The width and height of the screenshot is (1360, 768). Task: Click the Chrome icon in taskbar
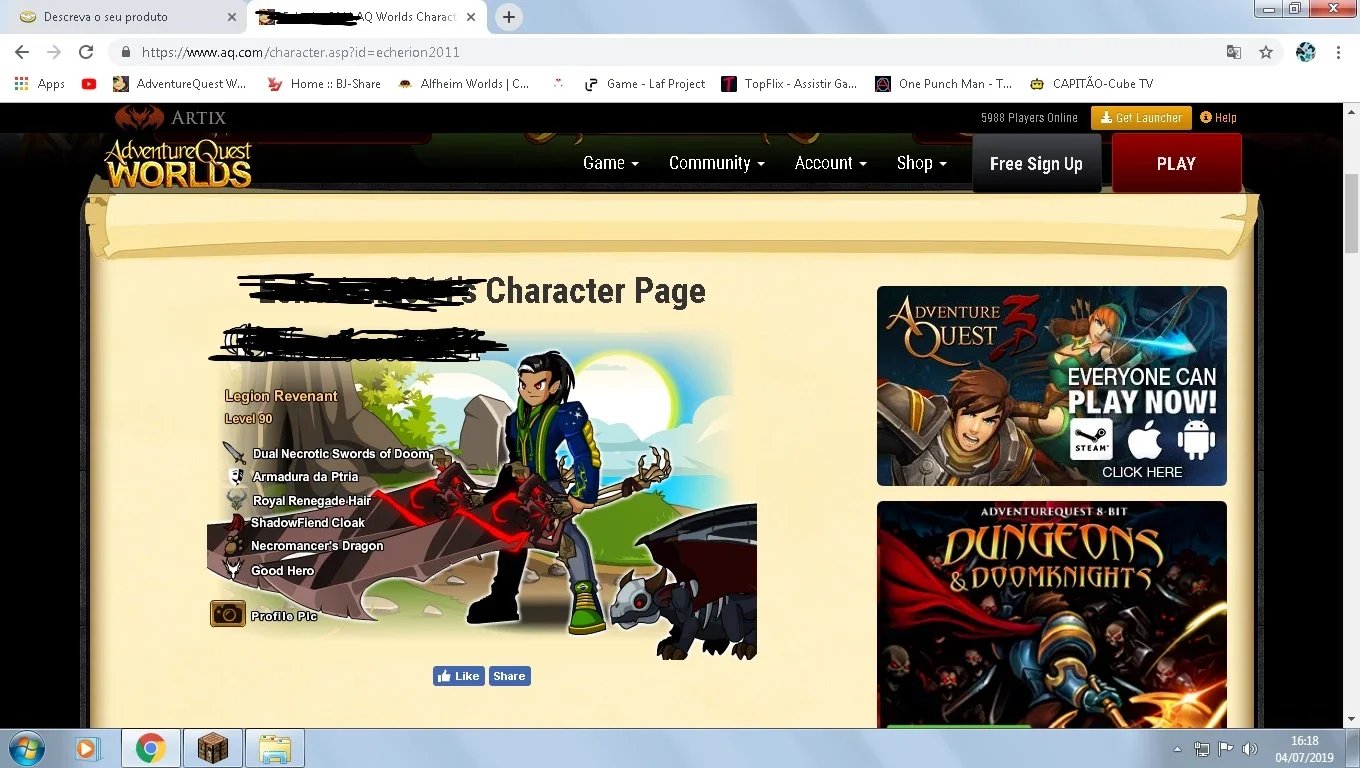(x=151, y=748)
